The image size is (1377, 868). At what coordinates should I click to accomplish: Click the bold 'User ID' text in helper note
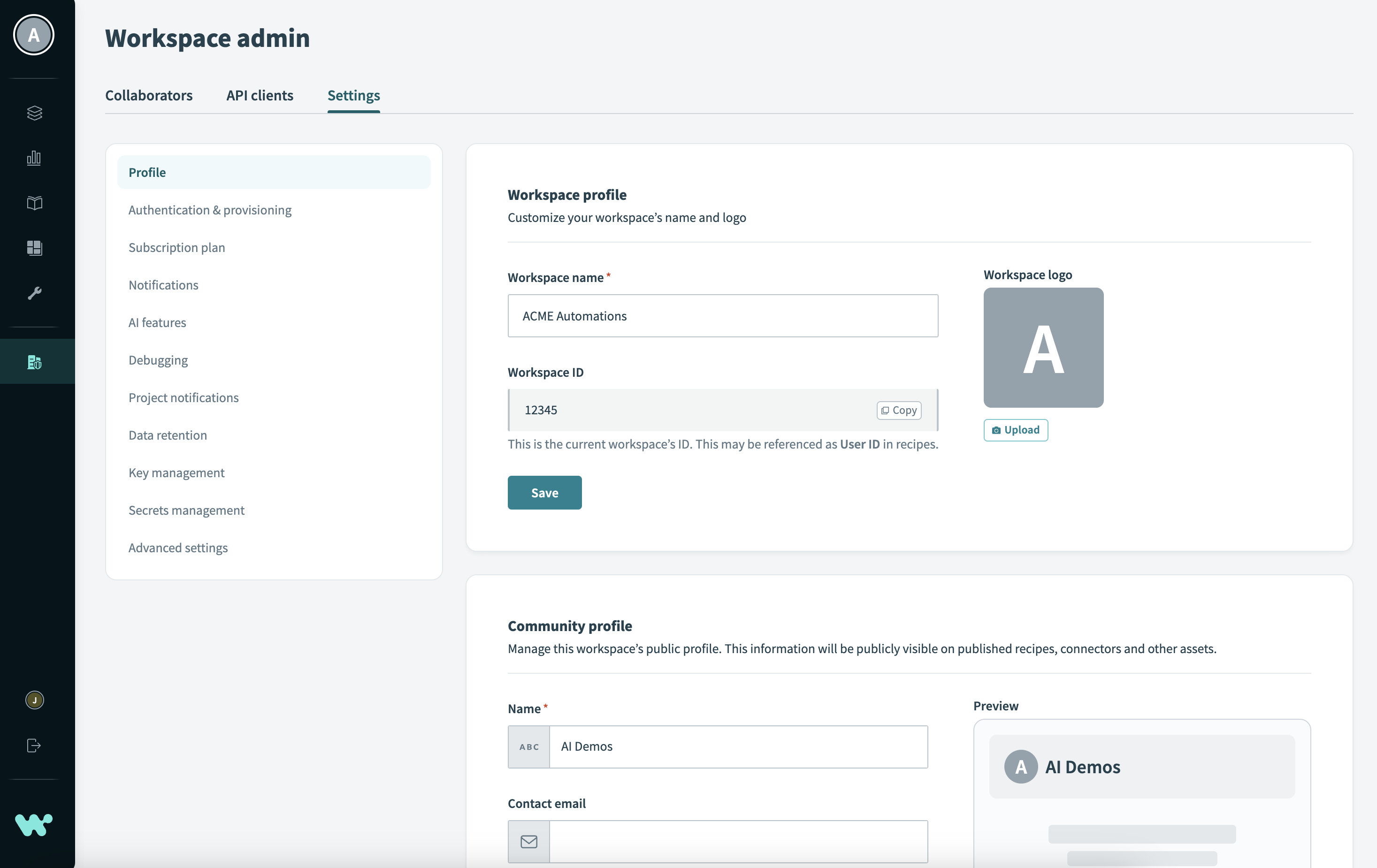pyautogui.click(x=859, y=444)
